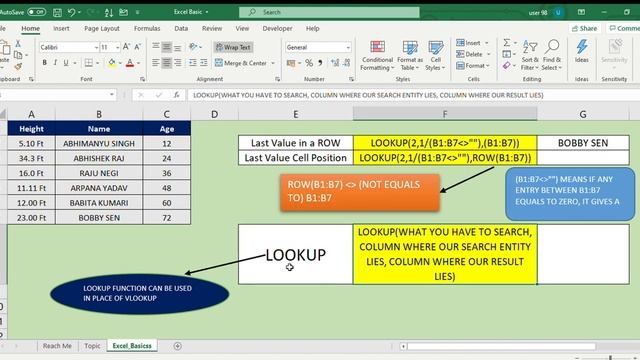The height and width of the screenshot is (360, 640).
Task: Click the Search box in title bar
Action: click(x=329, y=12)
